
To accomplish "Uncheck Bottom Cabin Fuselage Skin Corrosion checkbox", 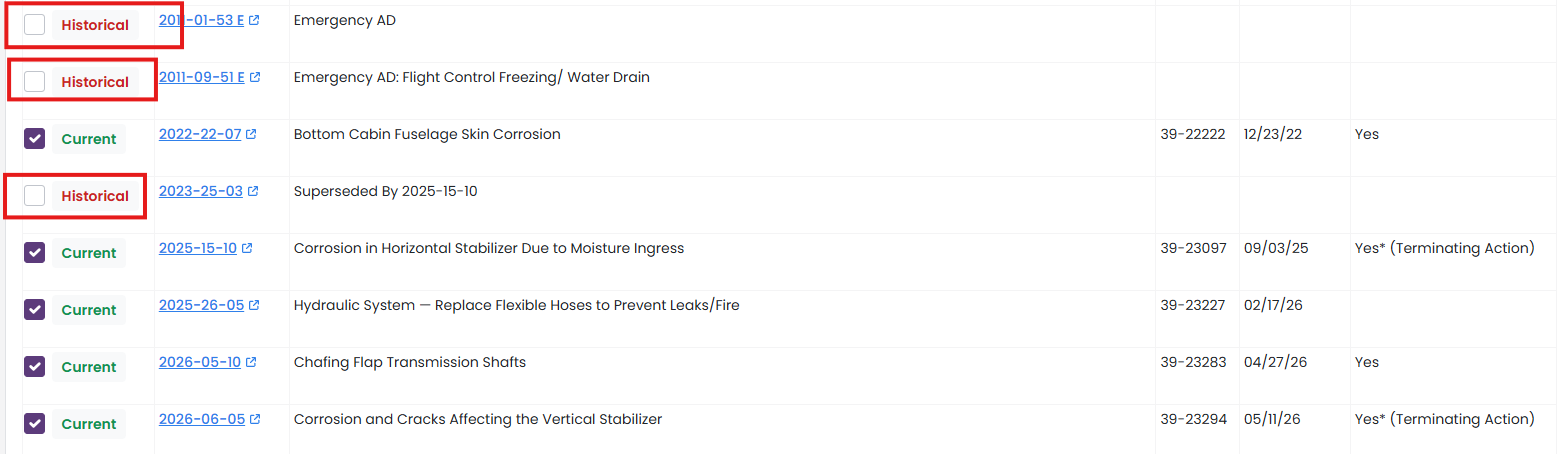I will 35,139.
